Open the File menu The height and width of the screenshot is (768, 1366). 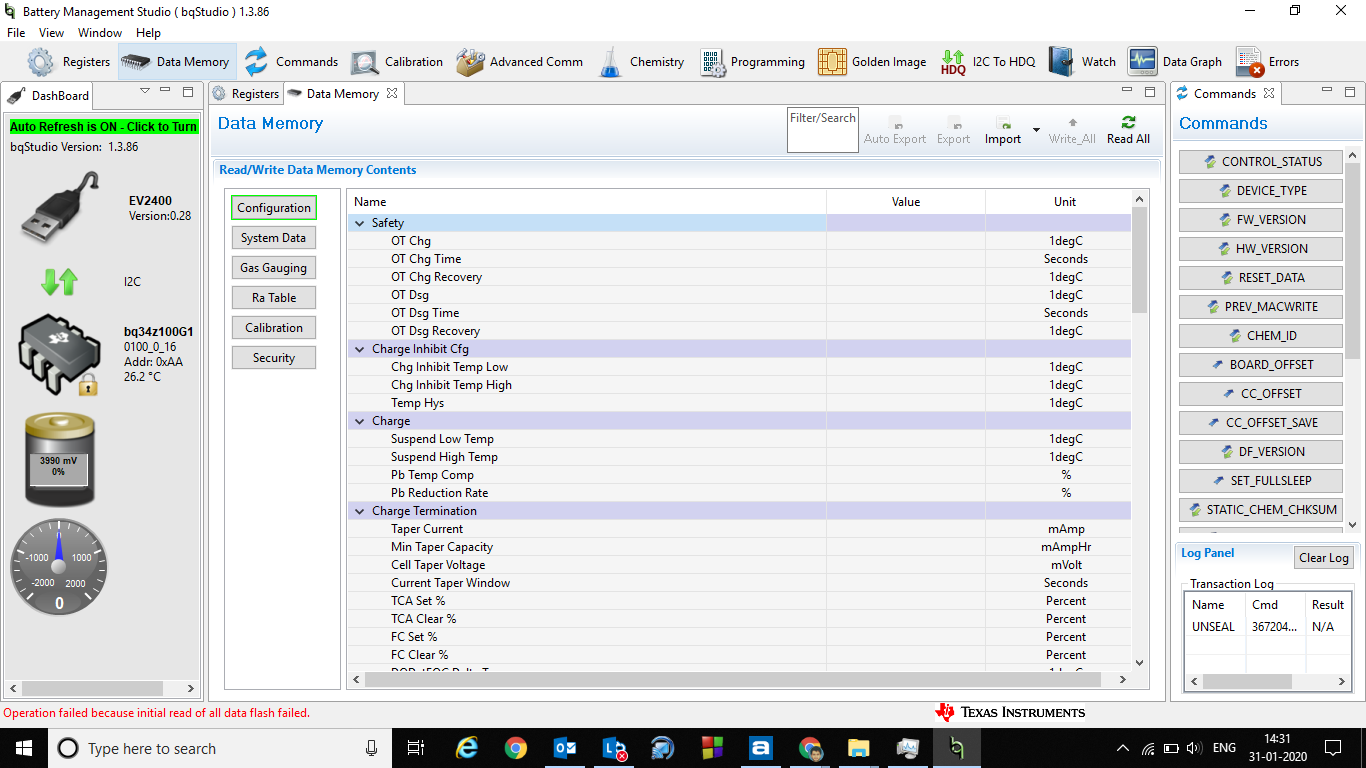pyautogui.click(x=16, y=33)
